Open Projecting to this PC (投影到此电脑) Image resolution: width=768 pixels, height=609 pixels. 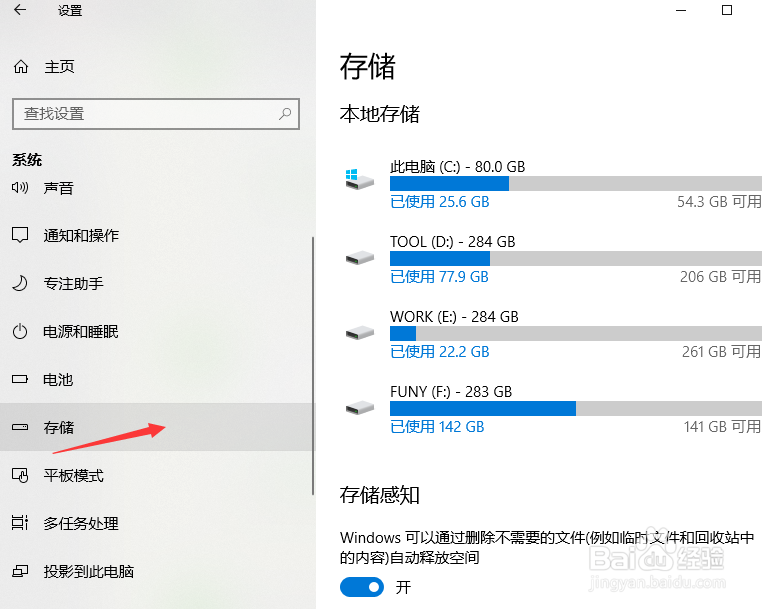pyautogui.click(x=88, y=571)
